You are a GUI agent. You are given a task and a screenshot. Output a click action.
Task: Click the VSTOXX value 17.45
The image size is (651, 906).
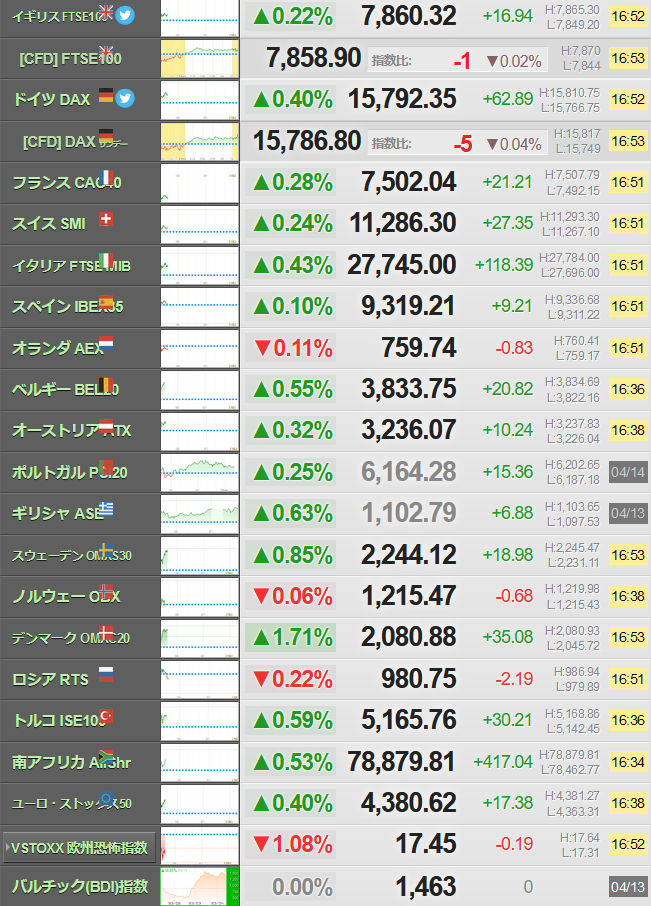(x=426, y=844)
